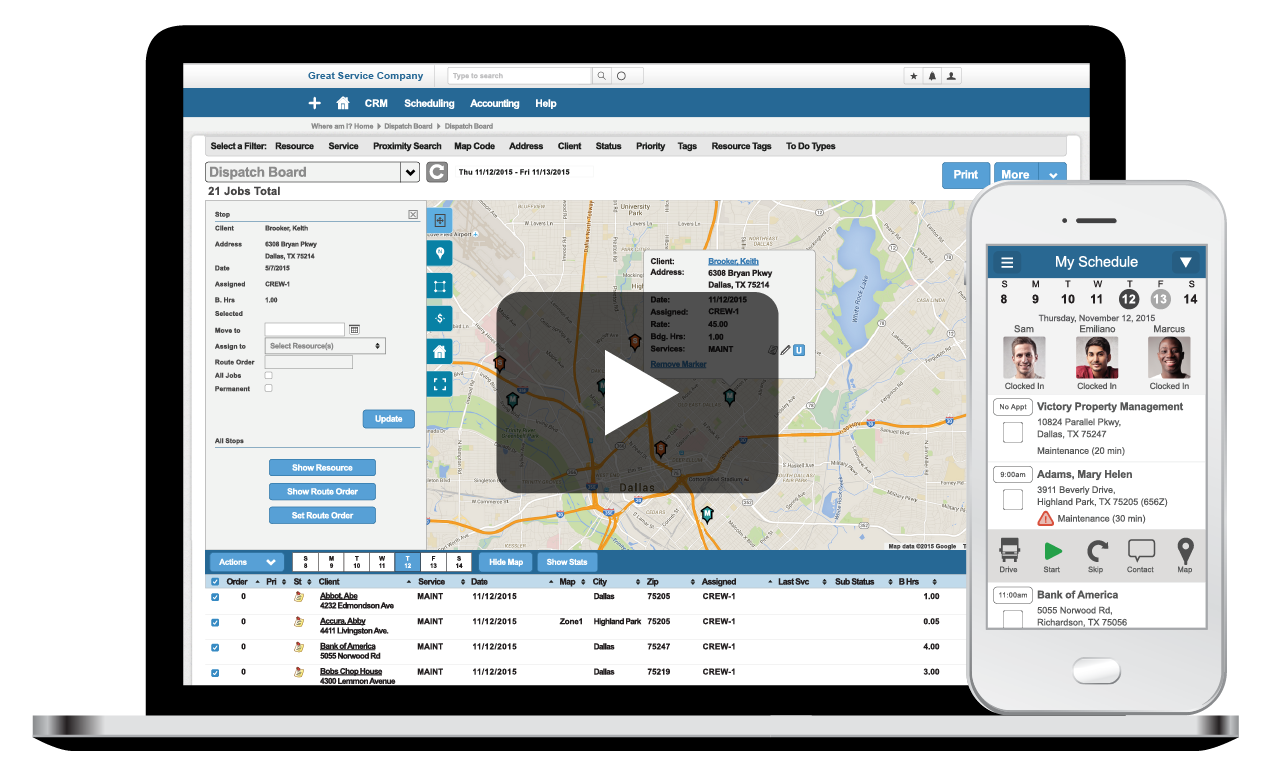This screenshot has width=1275, height=781.
Task: Toggle the Permanent checkbox
Action: pos(268,388)
